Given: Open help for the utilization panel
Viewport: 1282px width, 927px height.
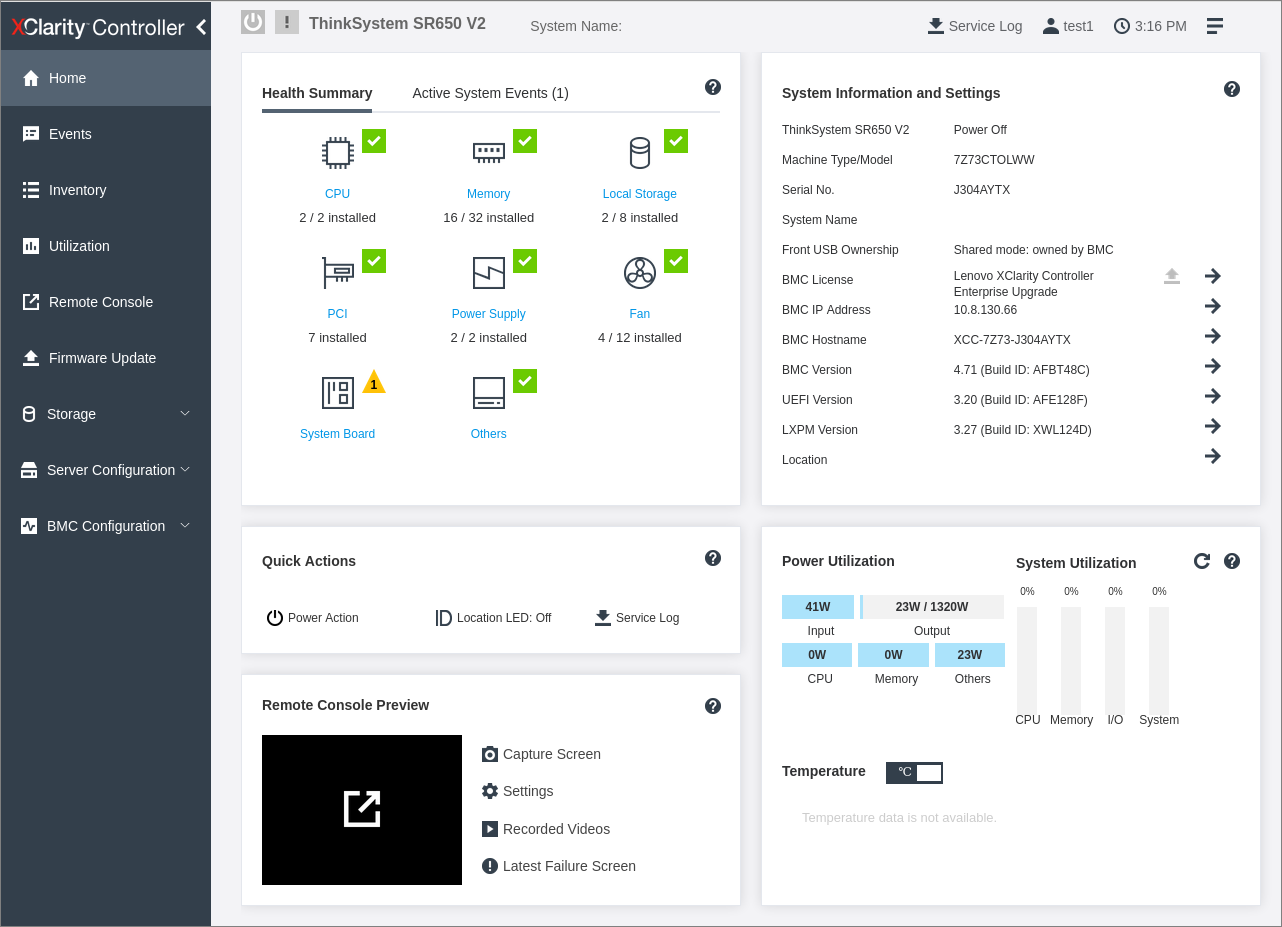Looking at the screenshot, I should click(x=1232, y=561).
